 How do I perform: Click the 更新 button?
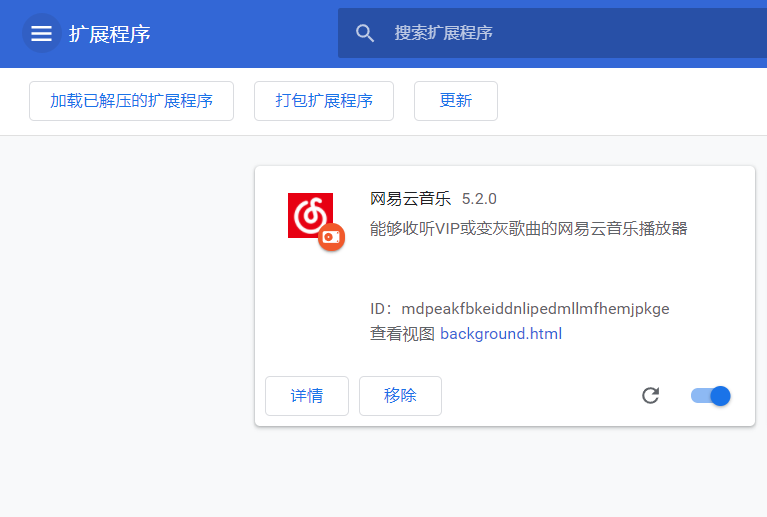456,101
